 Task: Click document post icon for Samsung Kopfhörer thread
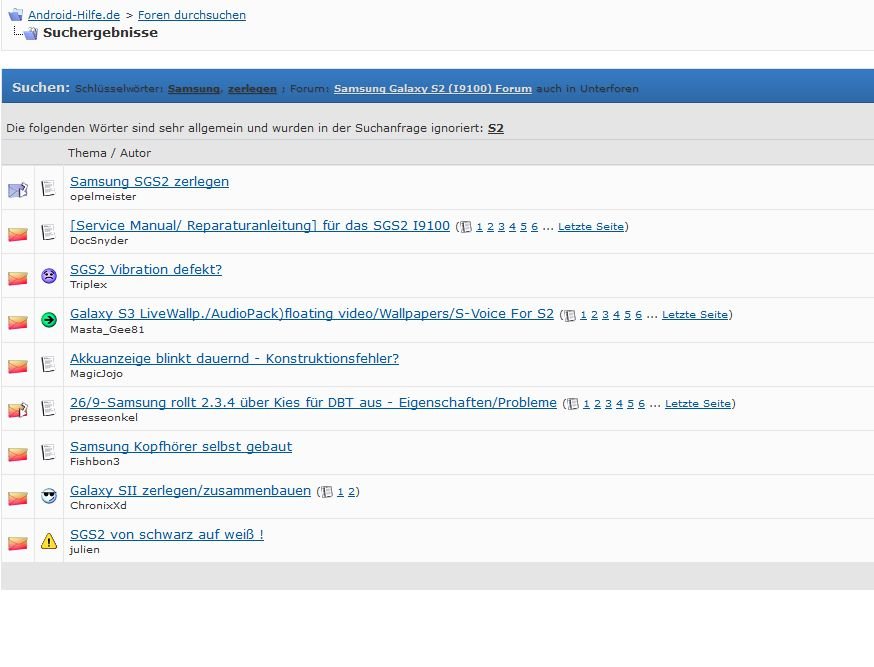click(48, 452)
